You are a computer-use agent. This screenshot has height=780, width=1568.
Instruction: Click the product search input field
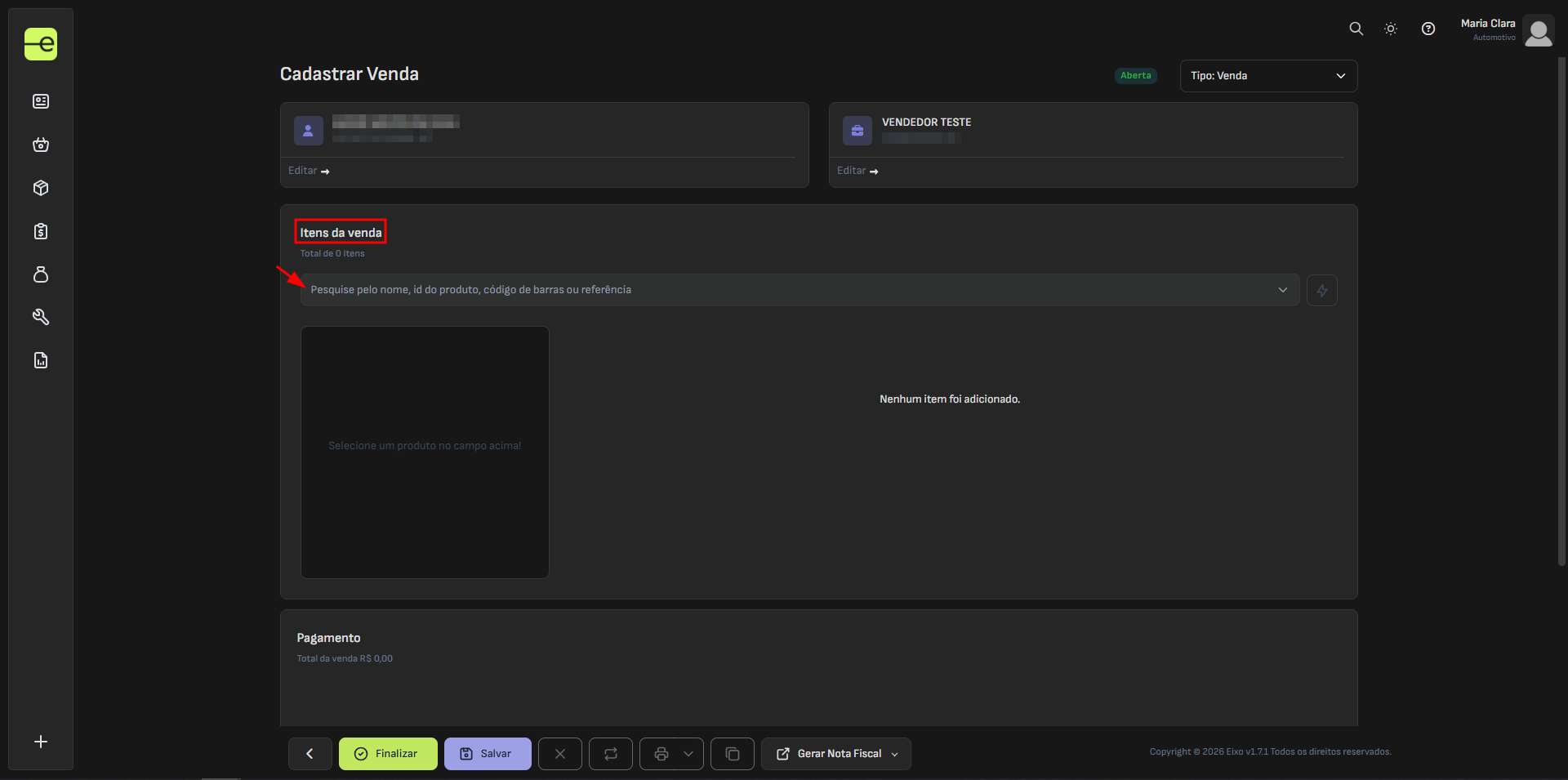[784, 290]
